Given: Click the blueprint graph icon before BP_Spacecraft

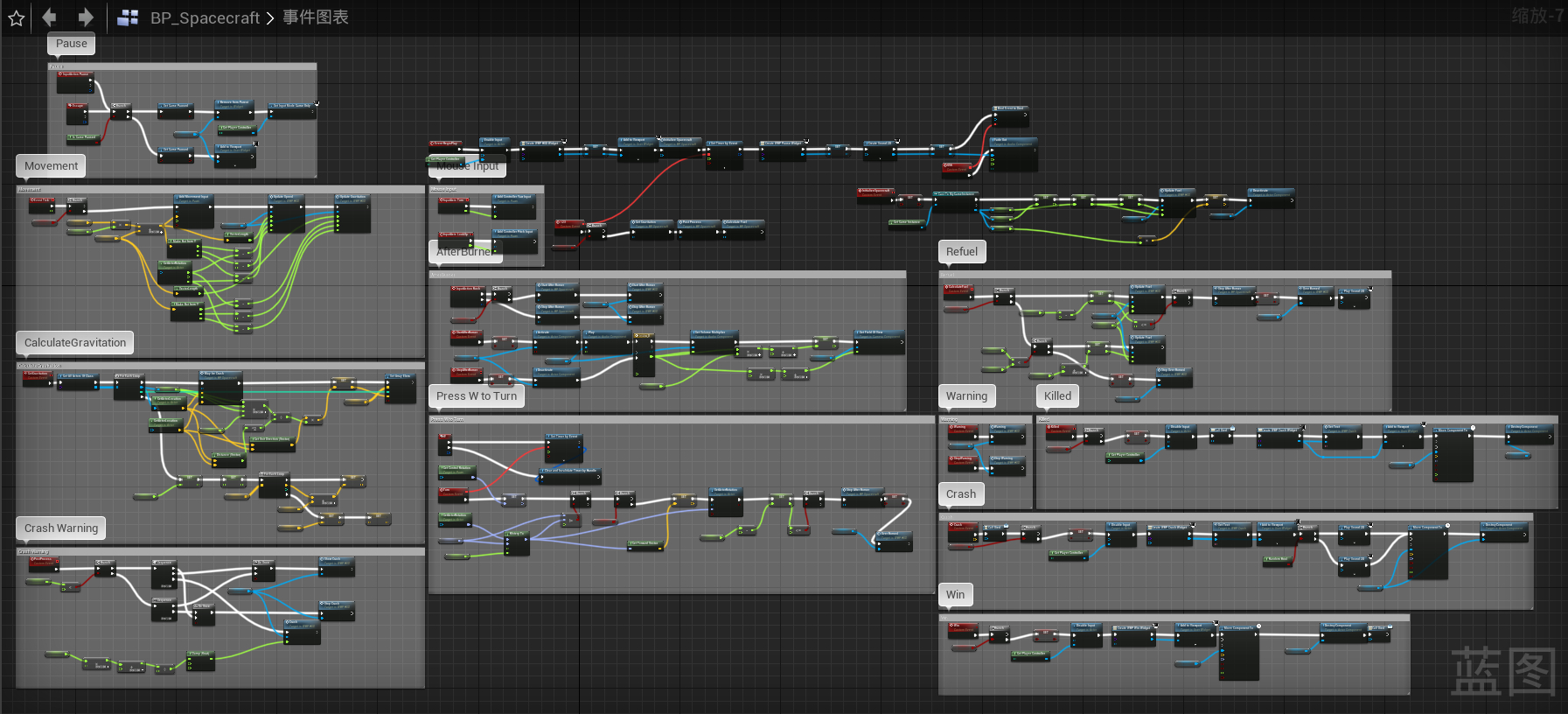Looking at the screenshot, I should click(128, 17).
